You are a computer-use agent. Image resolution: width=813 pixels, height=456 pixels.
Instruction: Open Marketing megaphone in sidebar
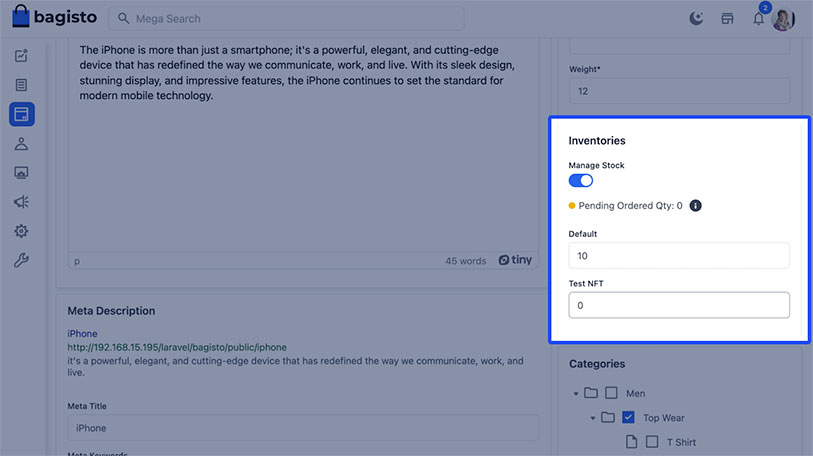(x=21, y=202)
